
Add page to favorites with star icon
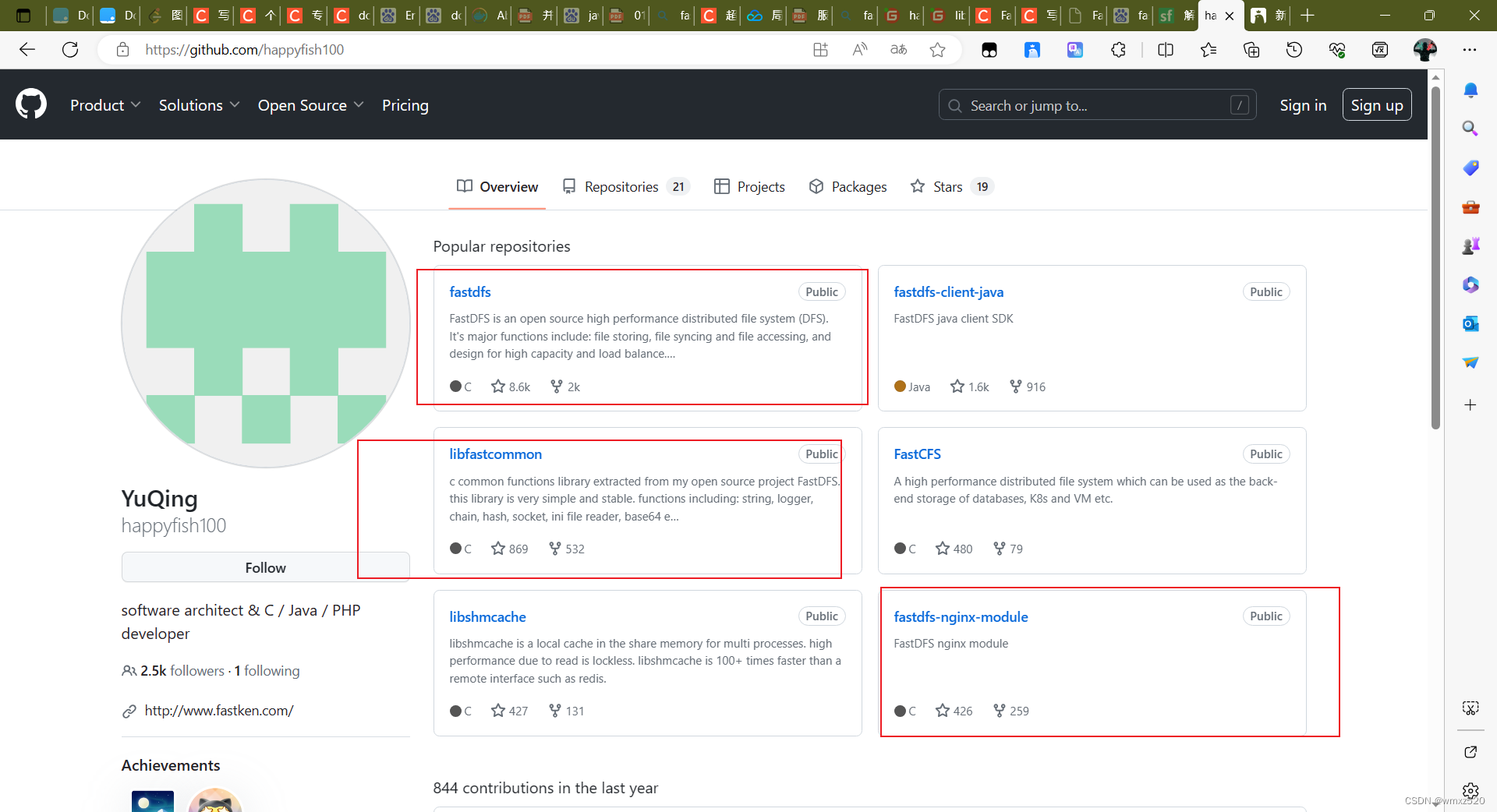[937, 50]
